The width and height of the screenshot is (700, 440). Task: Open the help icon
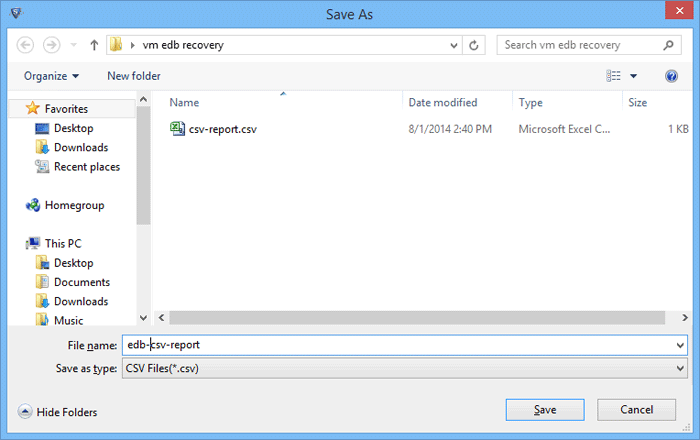(671, 76)
